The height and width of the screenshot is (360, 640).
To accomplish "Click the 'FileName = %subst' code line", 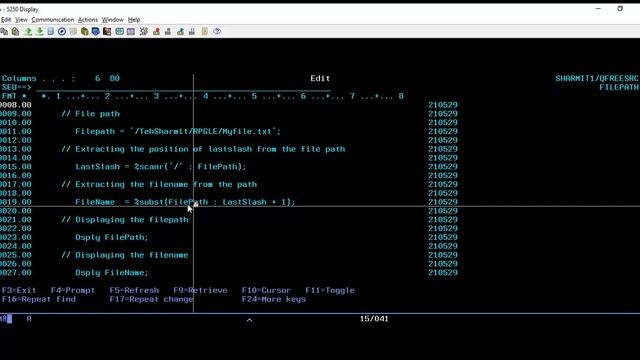I will click(x=185, y=202).
